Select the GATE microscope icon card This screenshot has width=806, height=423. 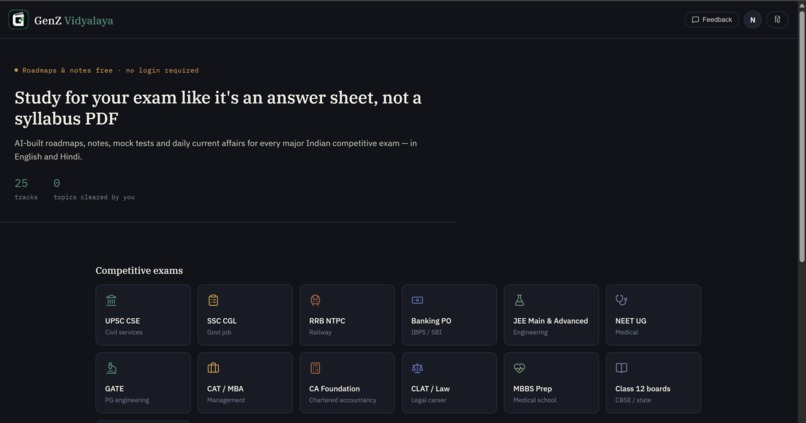[x=143, y=382]
